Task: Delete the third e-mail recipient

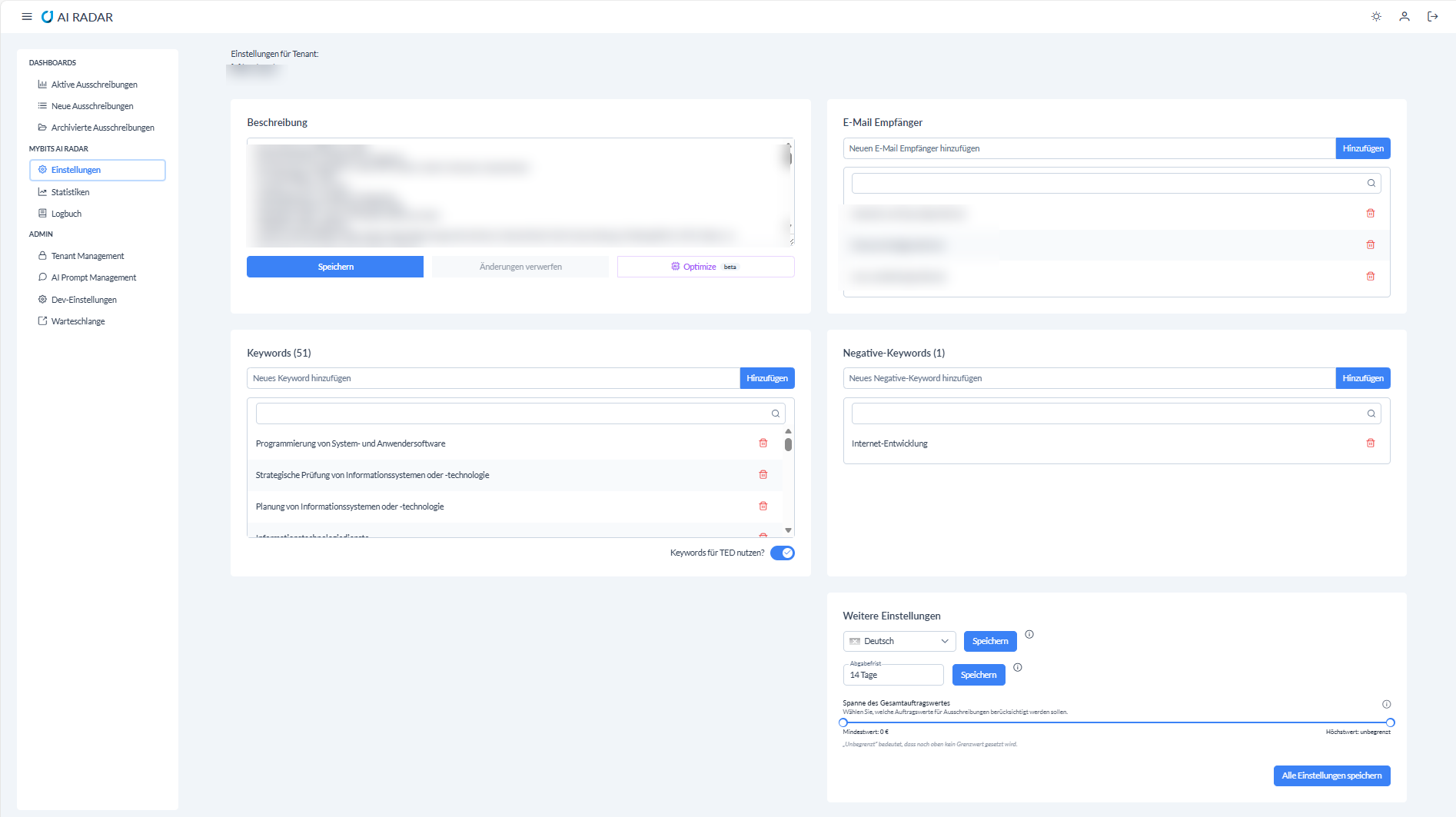Action: tap(1371, 277)
